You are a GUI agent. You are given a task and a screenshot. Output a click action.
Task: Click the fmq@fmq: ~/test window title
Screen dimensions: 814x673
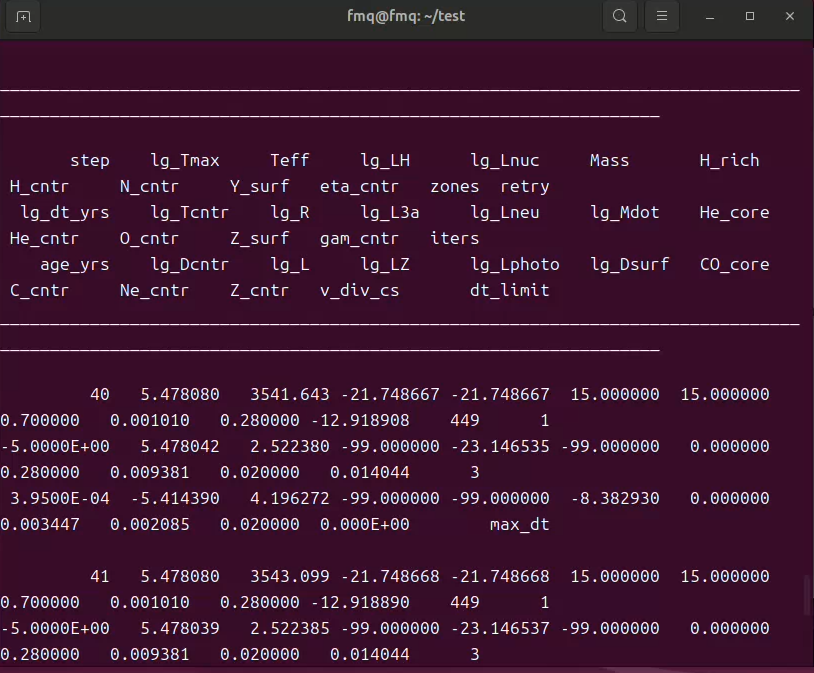click(406, 16)
